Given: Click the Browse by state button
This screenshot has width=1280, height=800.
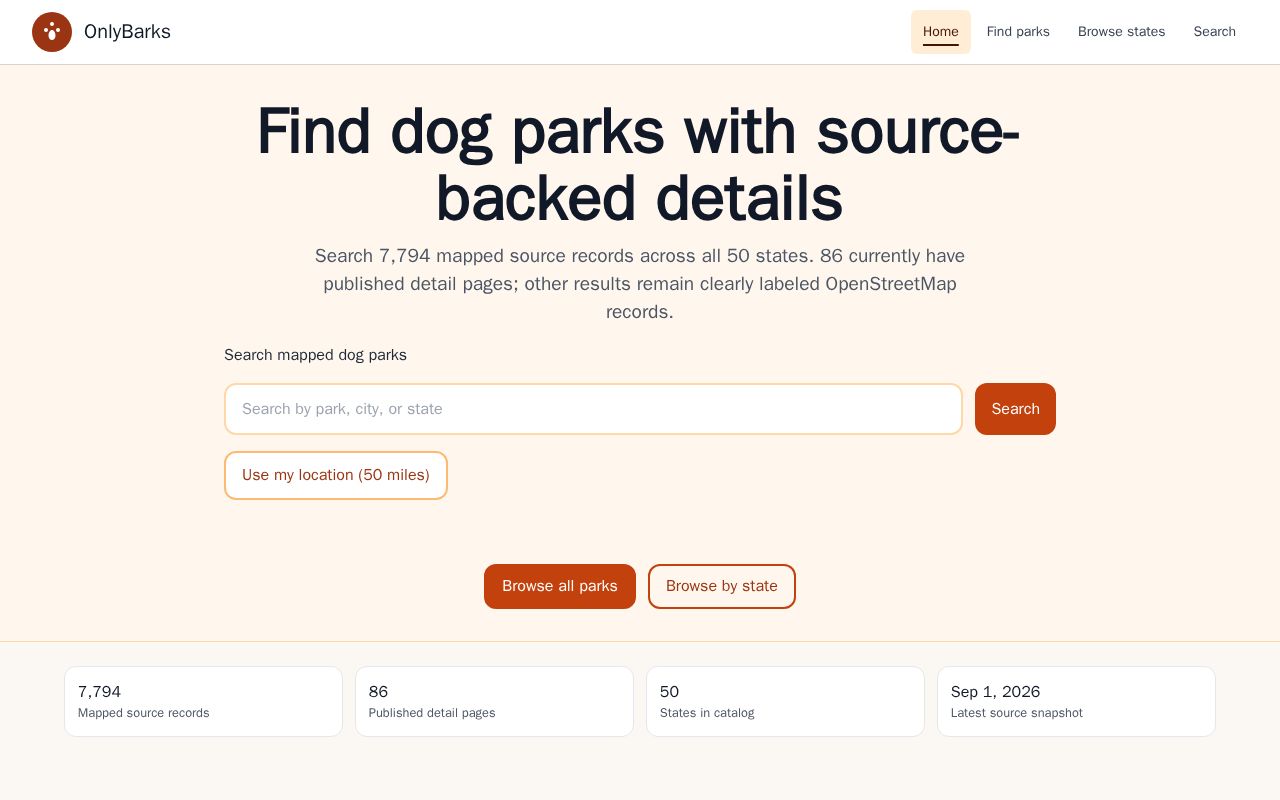Looking at the screenshot, I should [x=722, y=586].
